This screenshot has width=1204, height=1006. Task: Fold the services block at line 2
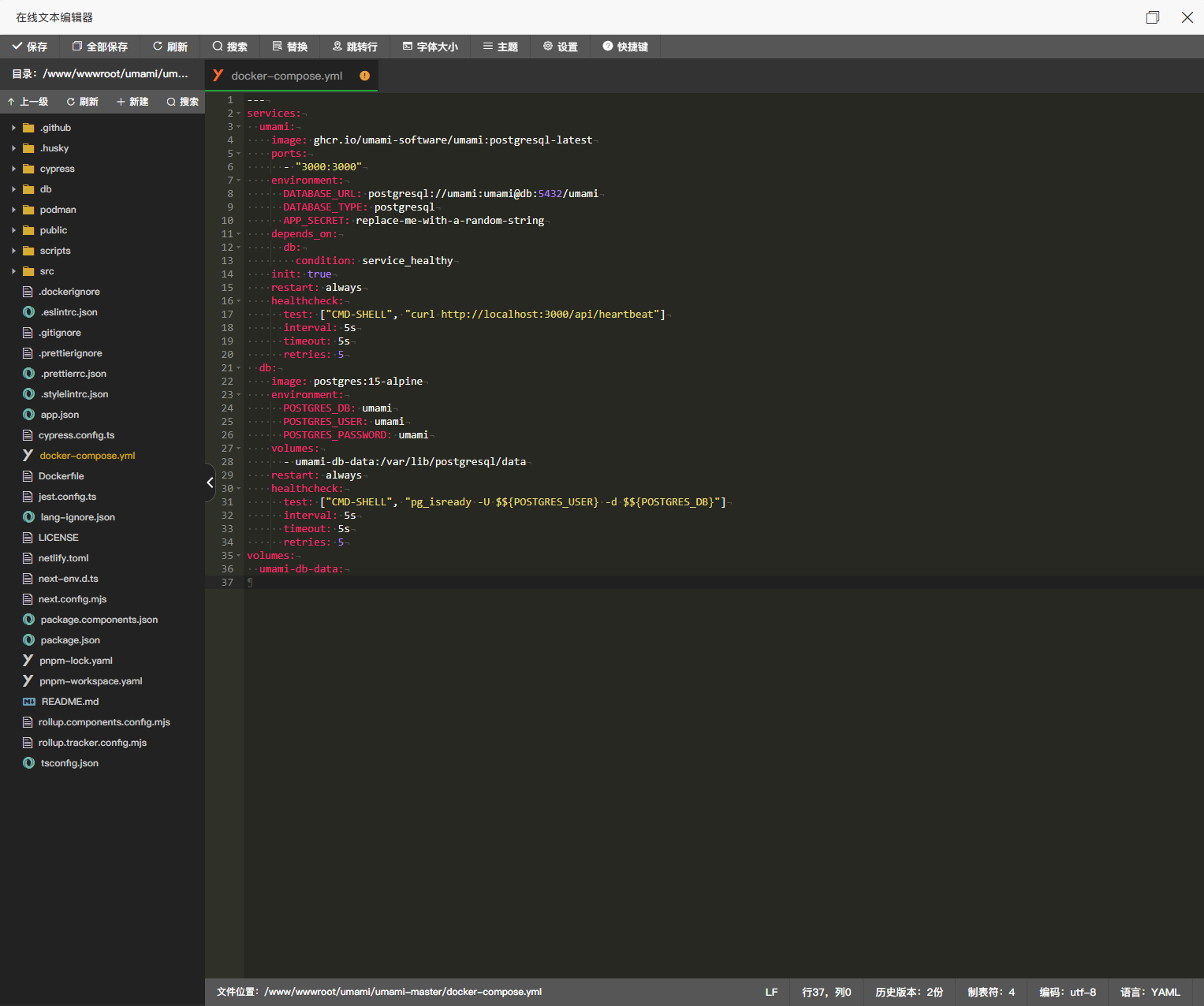point(239,114)
